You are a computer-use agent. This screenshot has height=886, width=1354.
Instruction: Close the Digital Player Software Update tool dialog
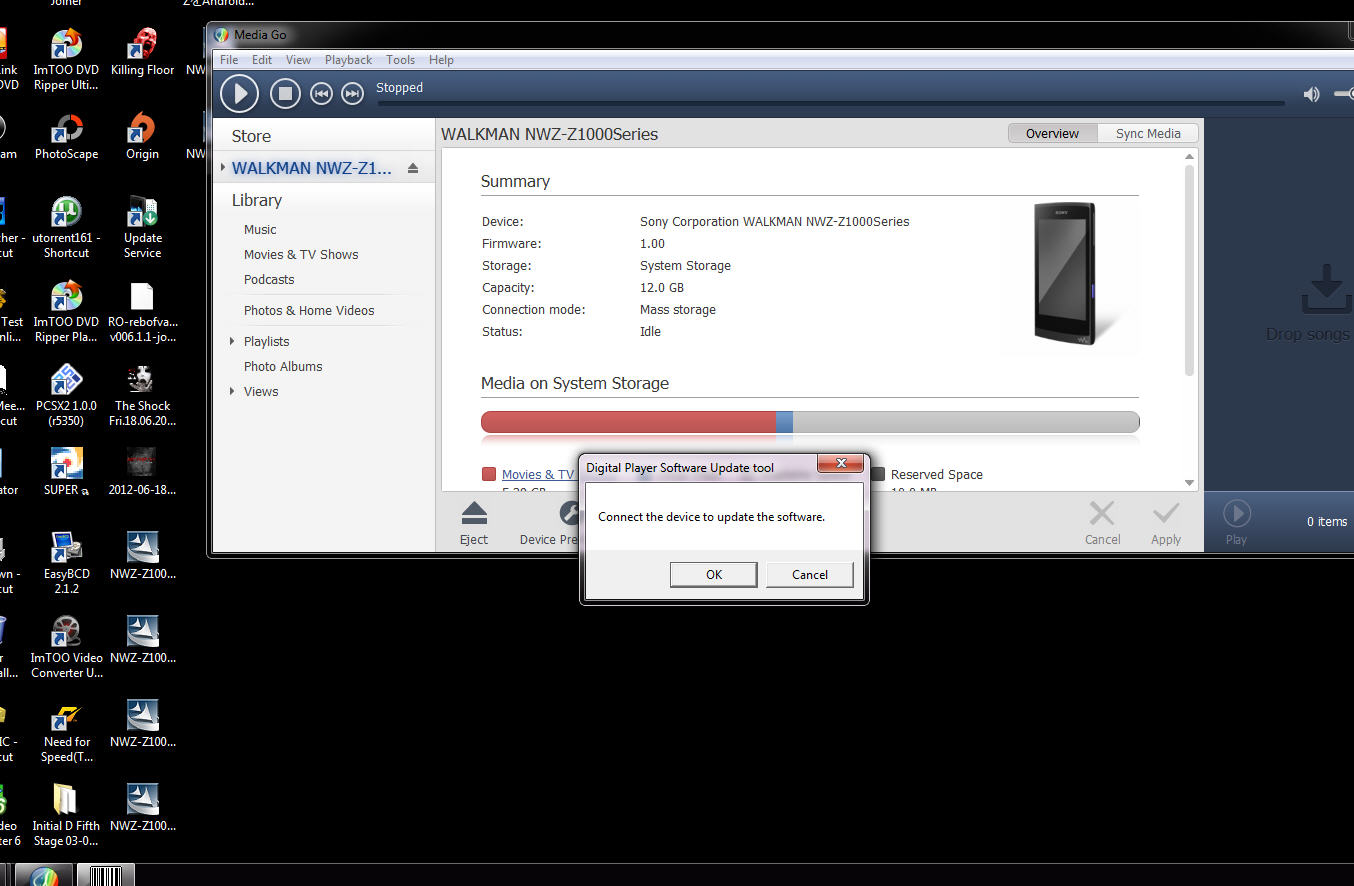(840, 464)
